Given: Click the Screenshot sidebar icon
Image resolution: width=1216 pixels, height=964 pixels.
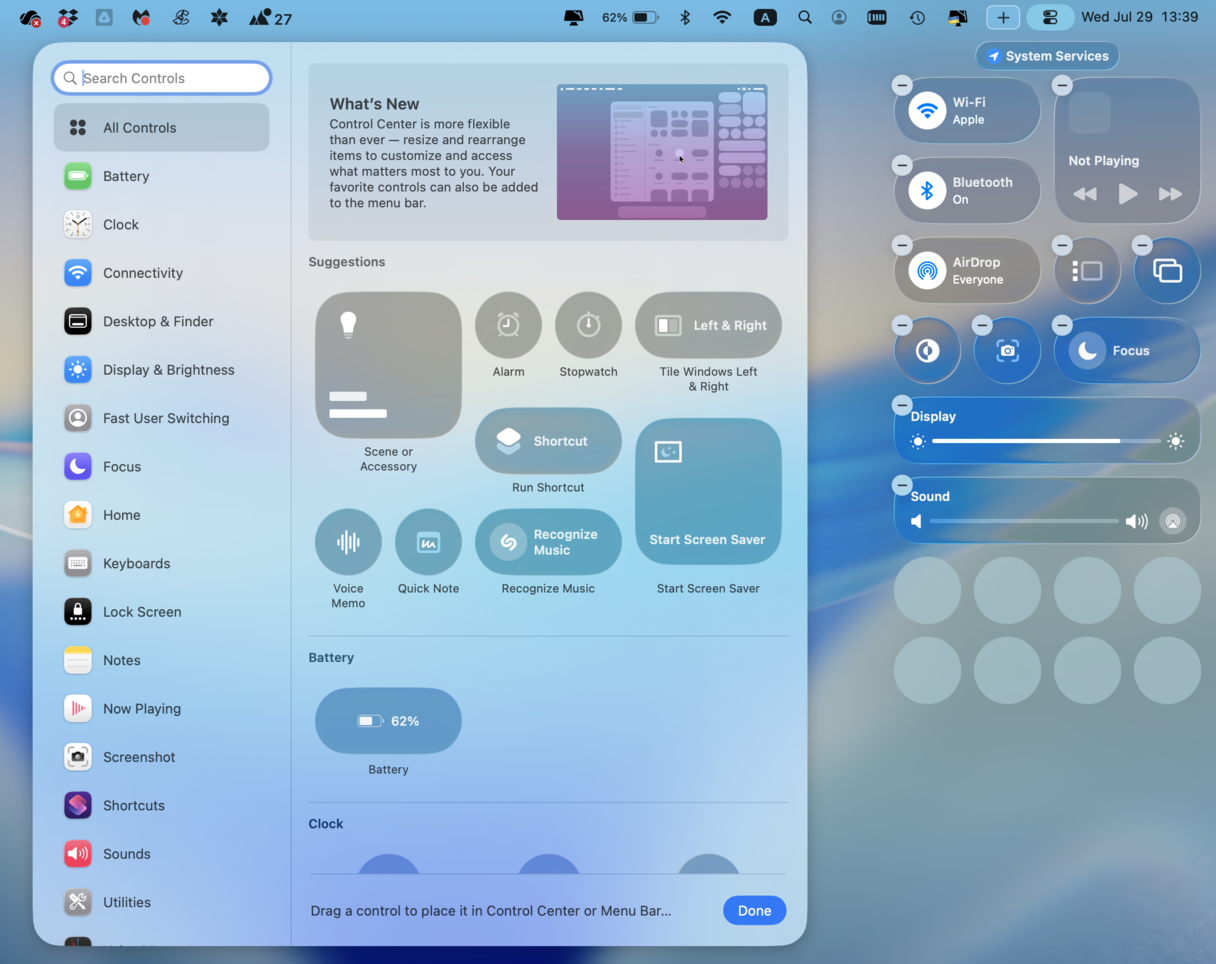Looking at the screenshot, I should click(x=78, y=757).
